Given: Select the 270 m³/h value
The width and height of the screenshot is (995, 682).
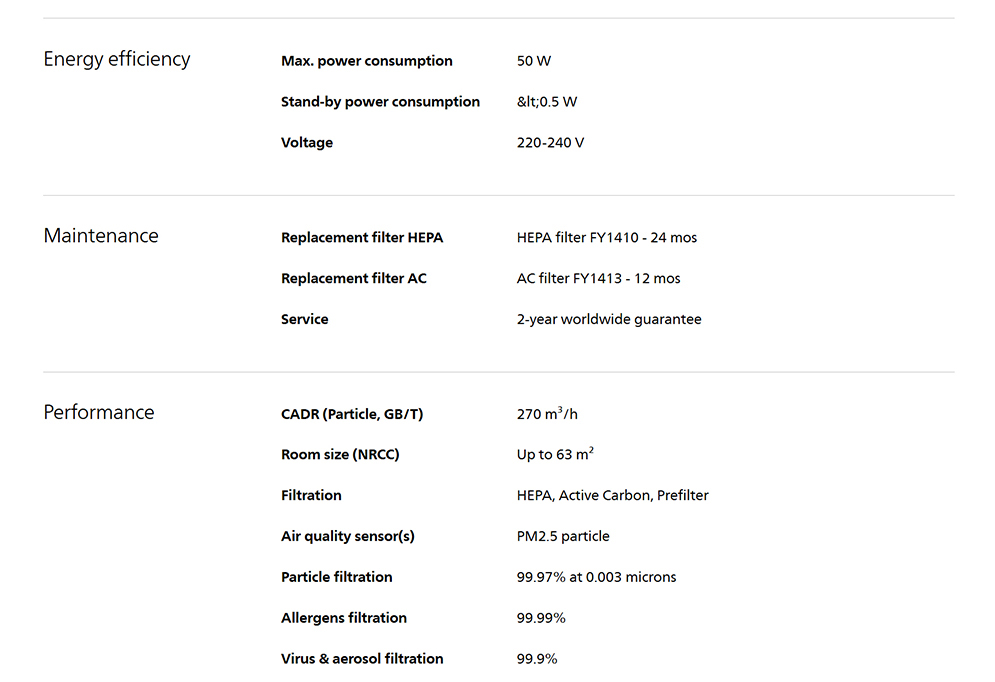Looking at the screenshot, I should point(547,414).
